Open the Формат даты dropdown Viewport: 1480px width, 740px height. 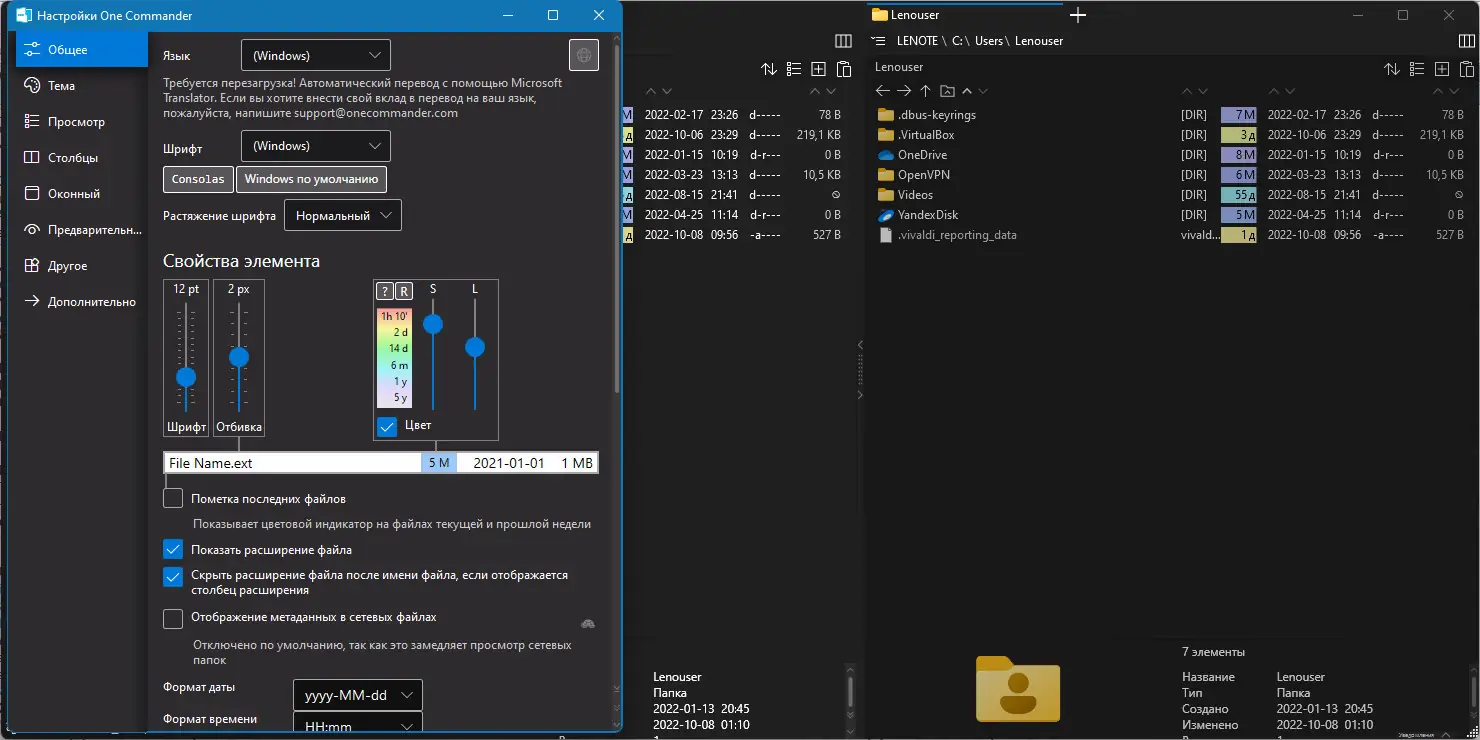pos(357,694)
